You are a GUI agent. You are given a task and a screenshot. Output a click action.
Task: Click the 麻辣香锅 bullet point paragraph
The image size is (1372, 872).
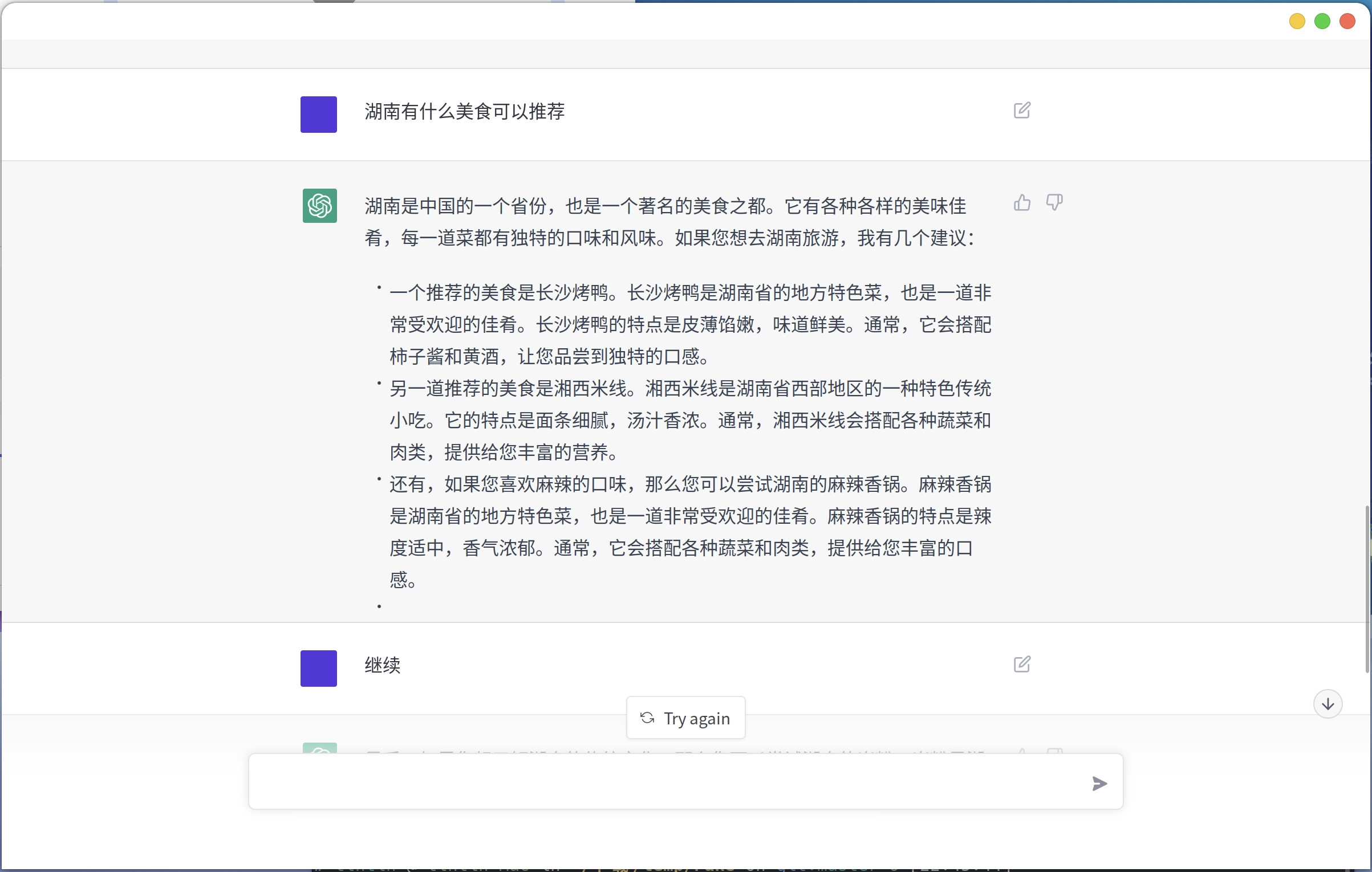(x=690, y=516)
